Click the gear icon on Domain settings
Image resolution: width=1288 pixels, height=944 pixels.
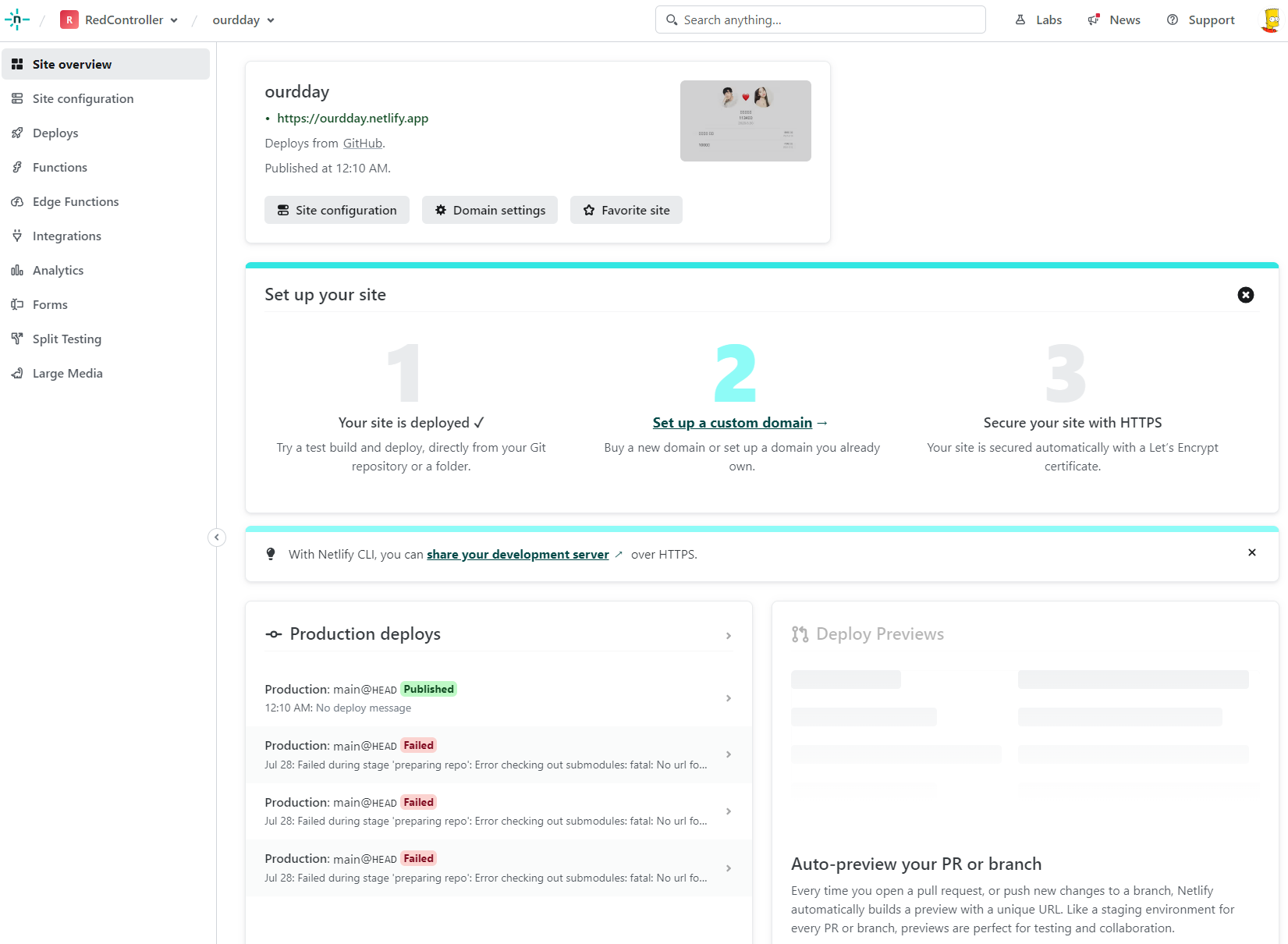click(441, 210)
